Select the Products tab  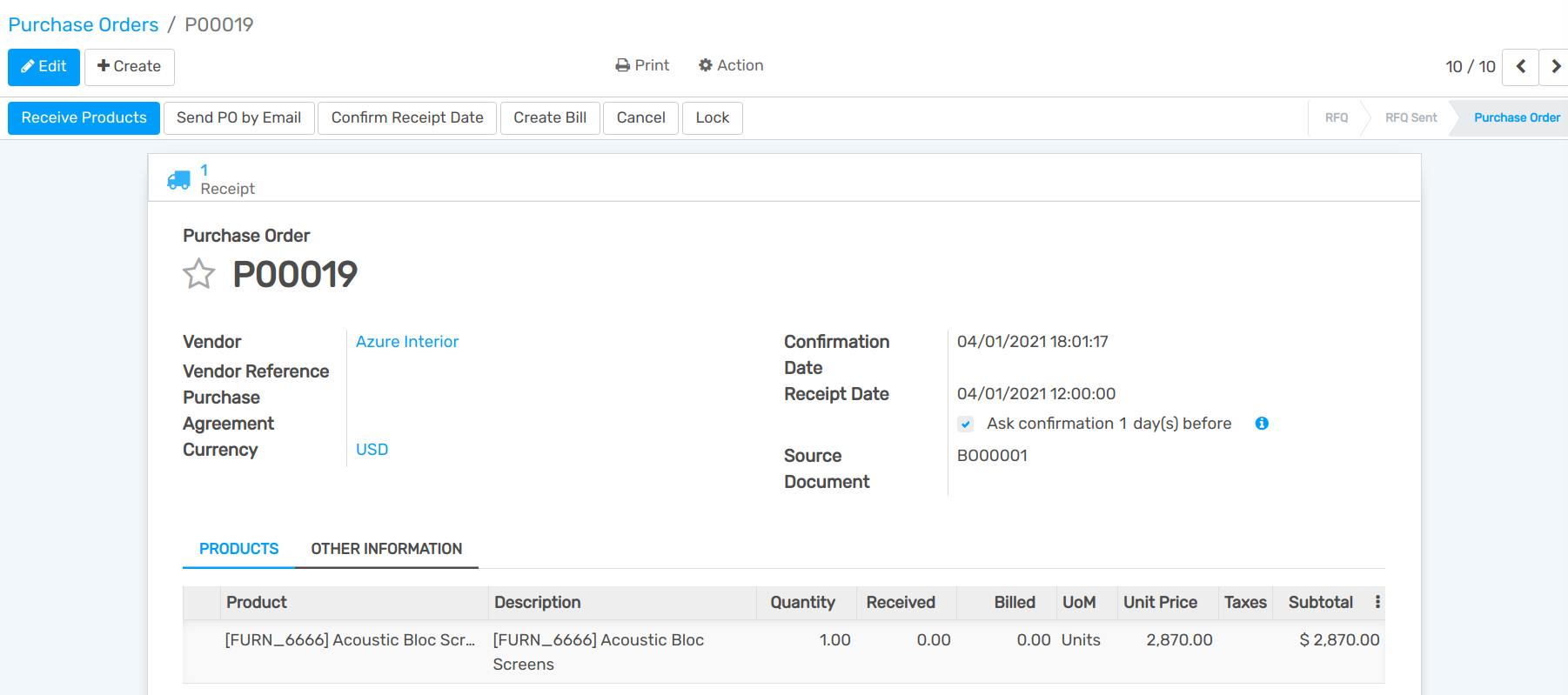238,549
